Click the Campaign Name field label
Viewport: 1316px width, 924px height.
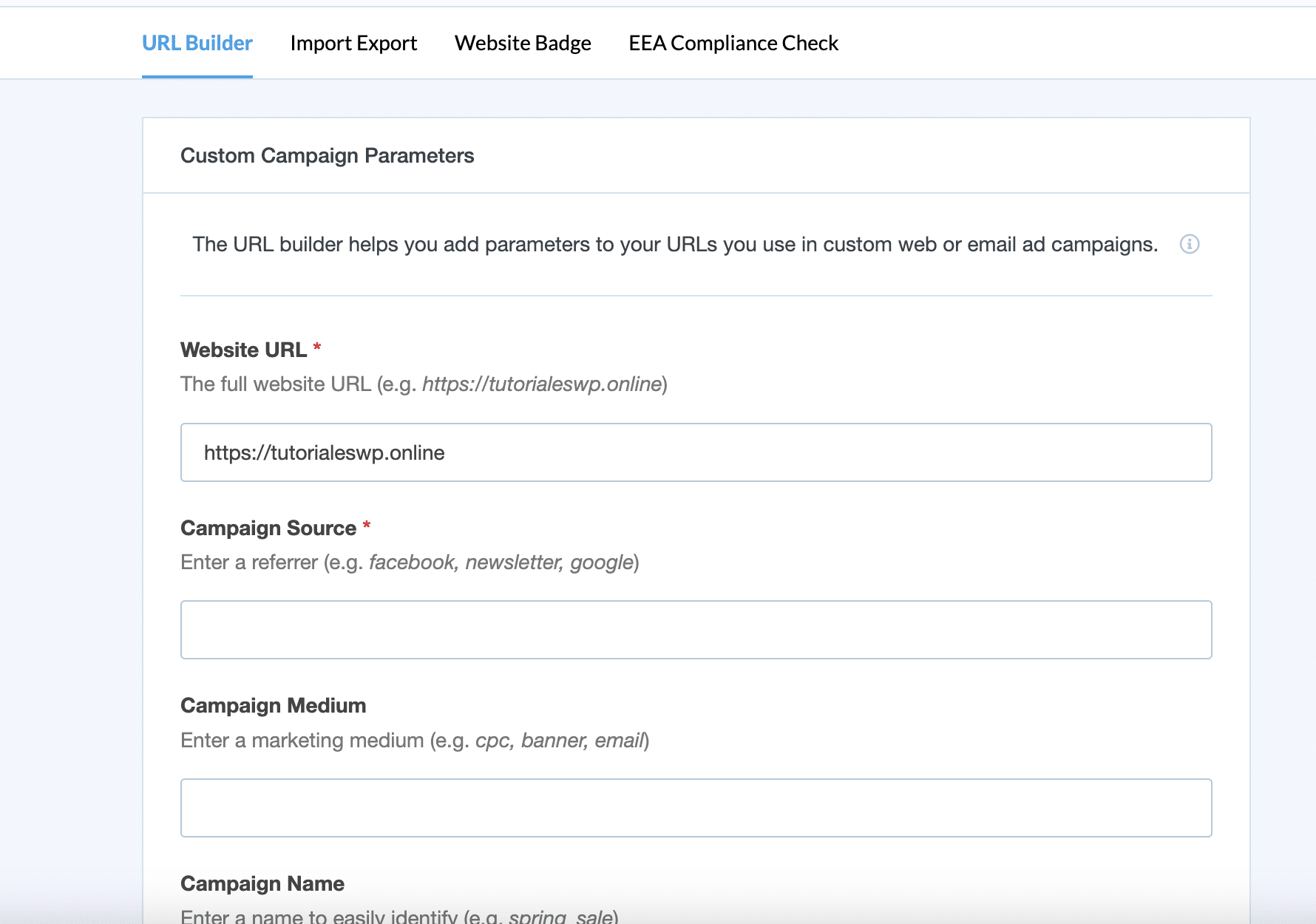(262, 884)
